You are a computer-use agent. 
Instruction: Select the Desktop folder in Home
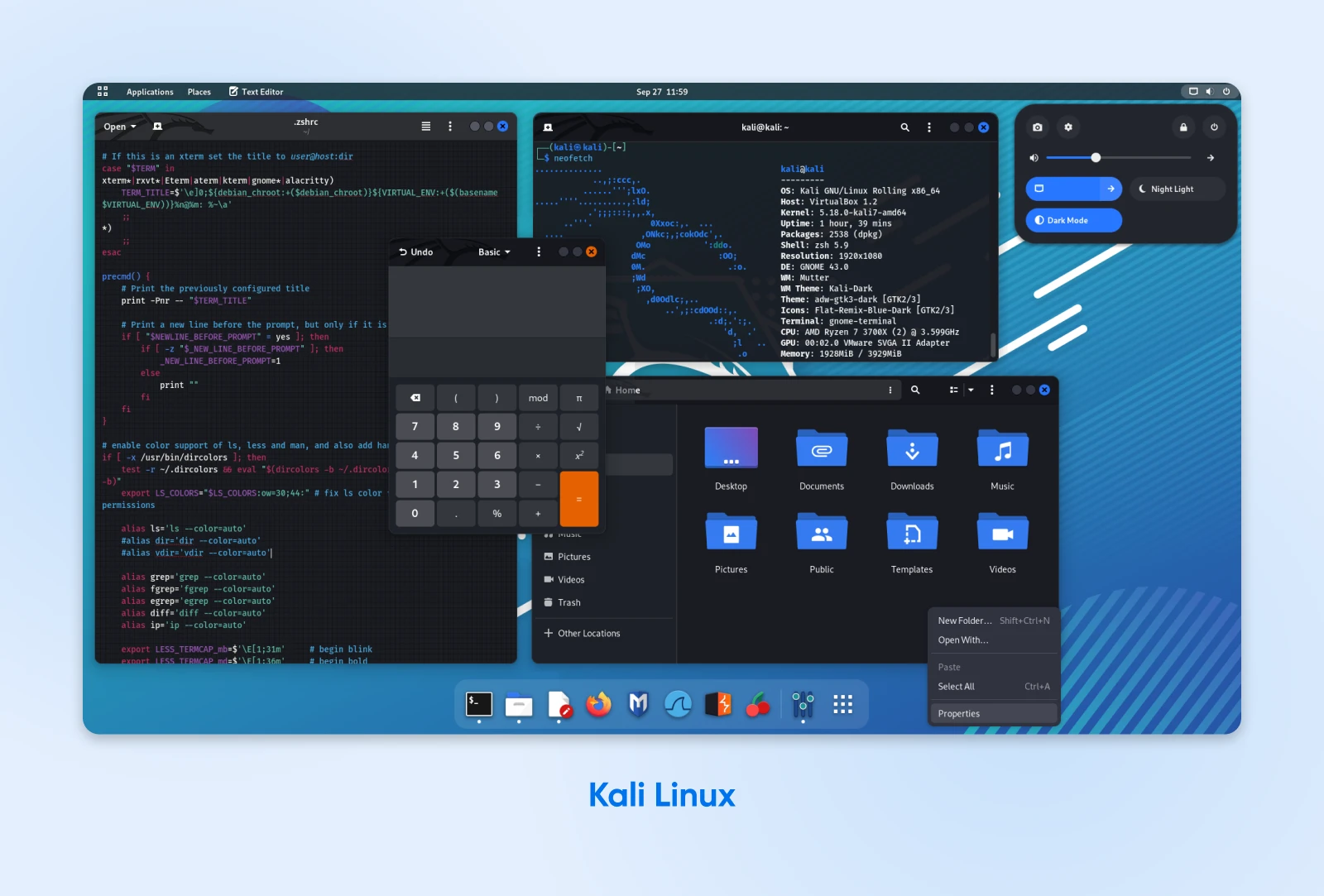pyautogui.click(x=731, y=460)
